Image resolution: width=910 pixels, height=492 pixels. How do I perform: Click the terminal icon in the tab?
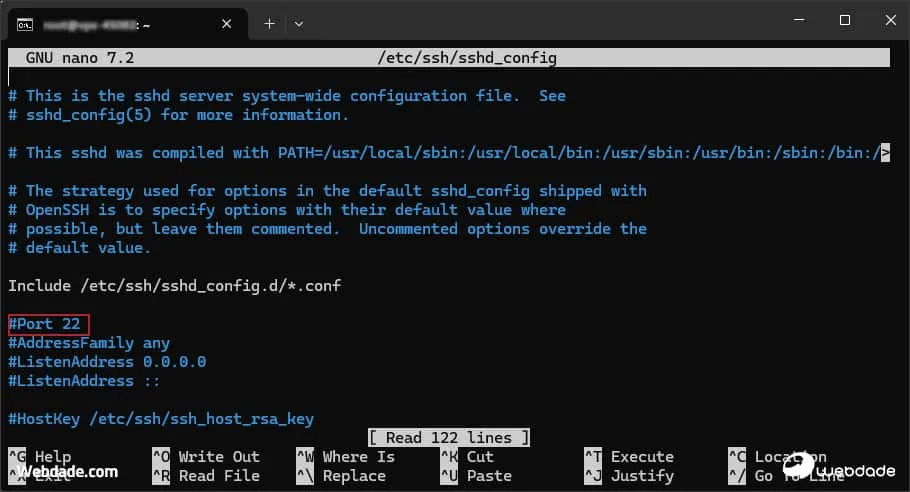pyautogui.click(x=27, y=22)
